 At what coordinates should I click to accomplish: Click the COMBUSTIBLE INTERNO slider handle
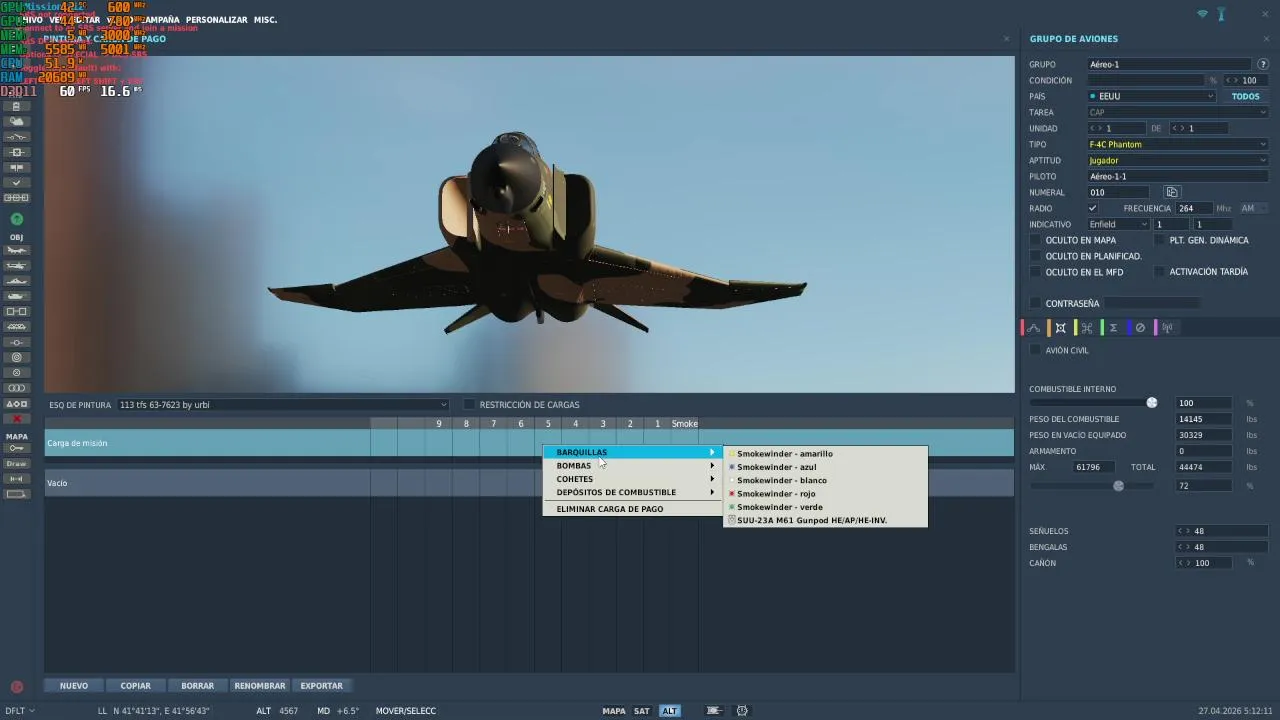[1152, 402]
